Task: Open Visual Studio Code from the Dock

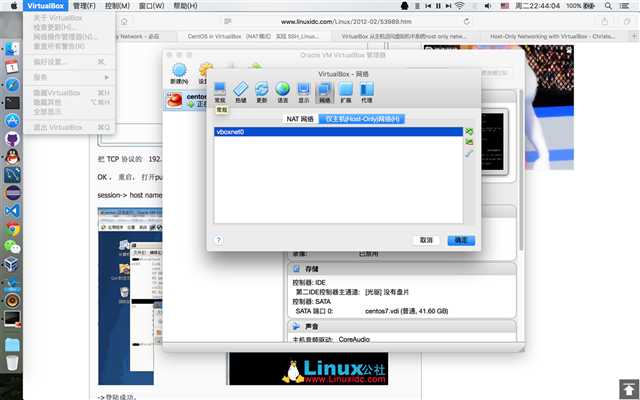Action: (x=12, y=211)
